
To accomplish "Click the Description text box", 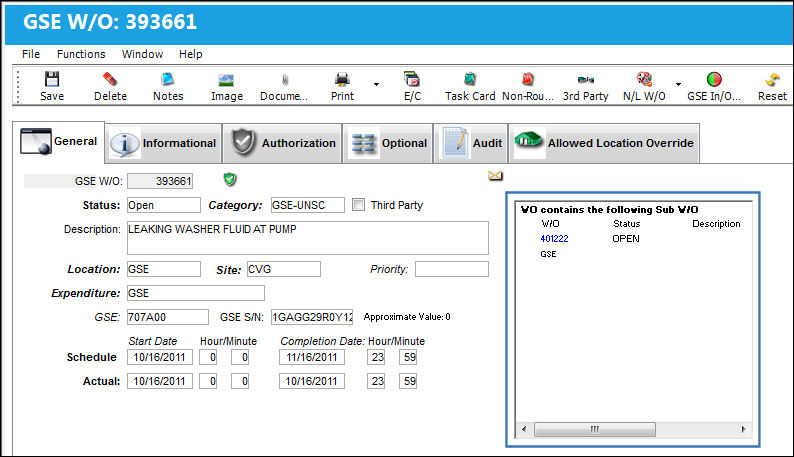I will pyautogui.click(x=308, y=238).
